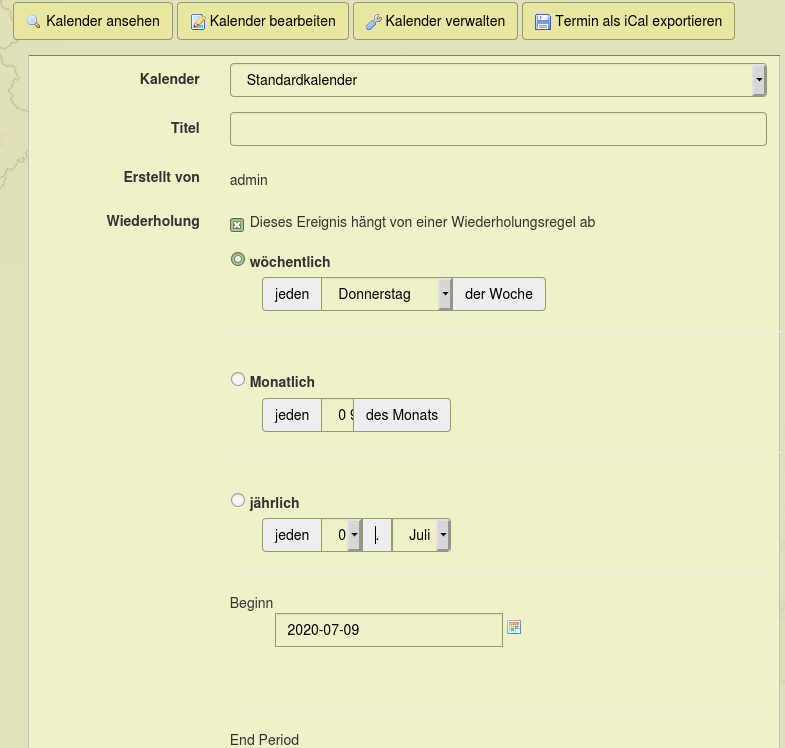Click the Beginn date field 2020-07-09
Image resolution: width=785 pixels, height=748 pixels.
click(x=389, y=630)
